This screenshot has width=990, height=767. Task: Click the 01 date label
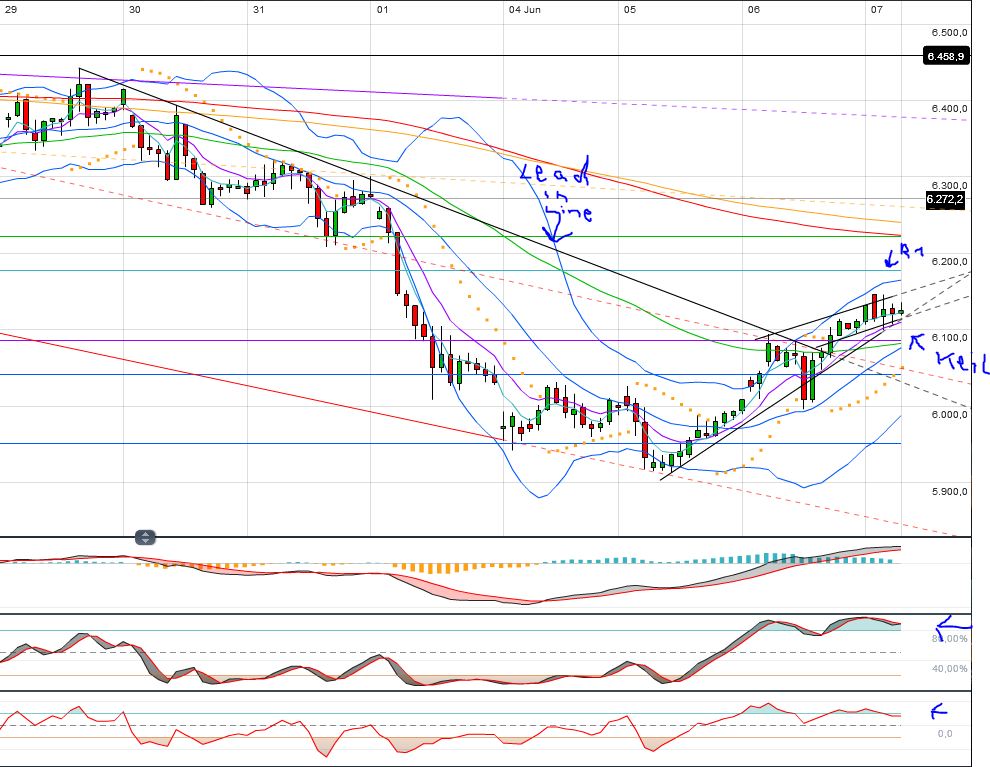pos(382,9)
